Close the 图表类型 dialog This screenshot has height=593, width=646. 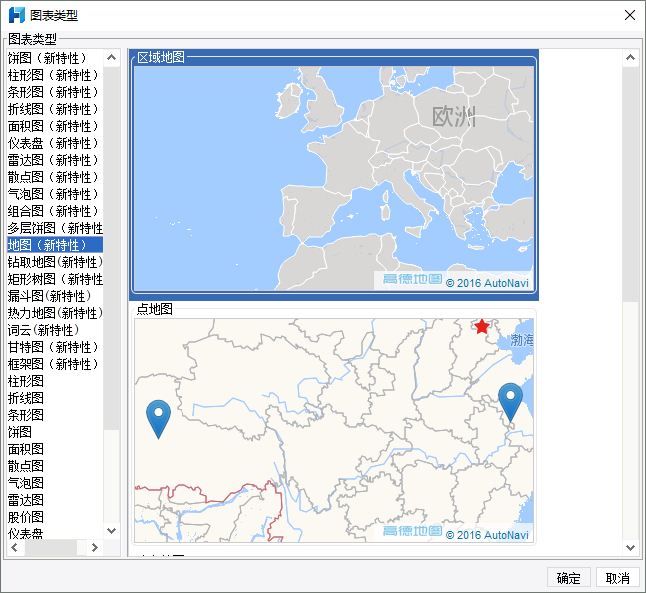point(630,15)
